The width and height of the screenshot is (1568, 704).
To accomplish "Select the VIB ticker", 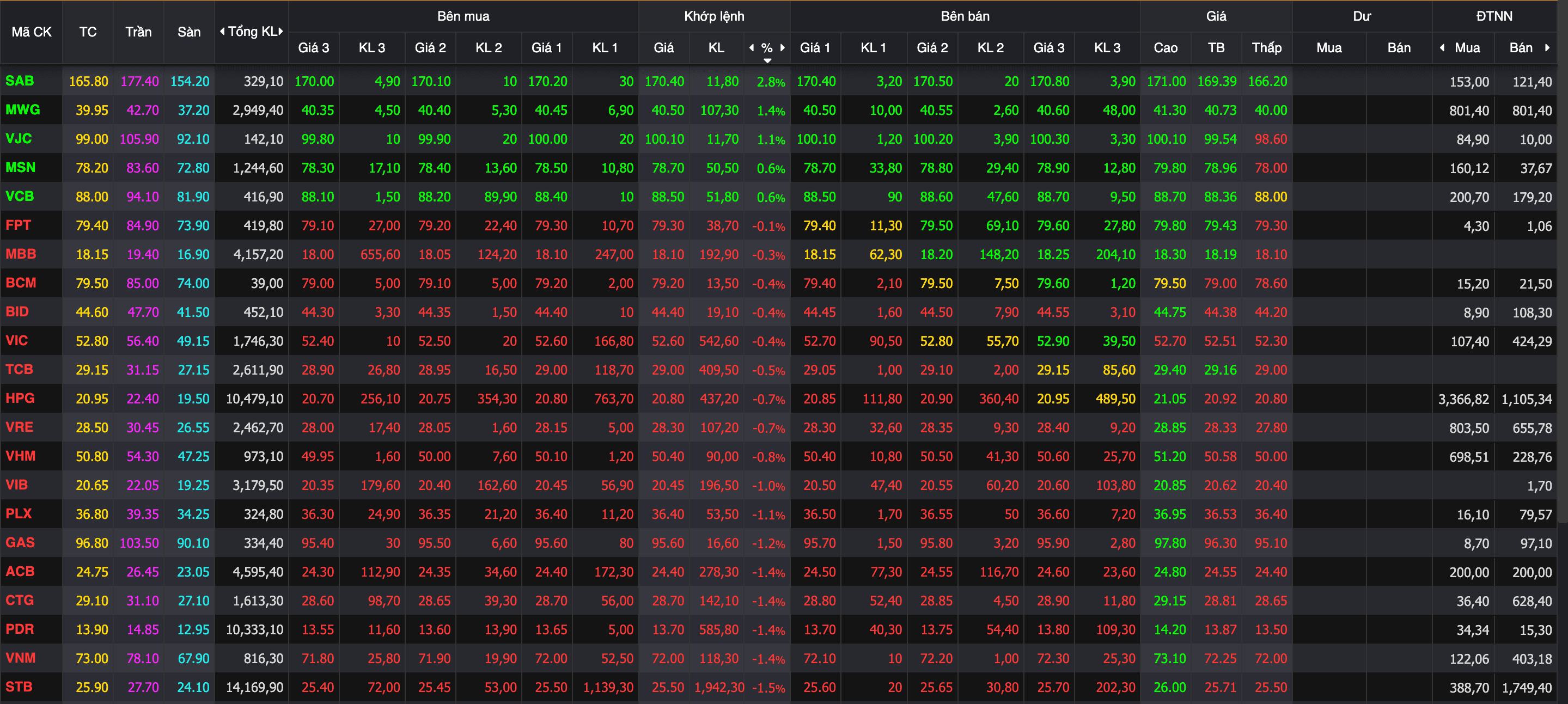I will (16, 485).
